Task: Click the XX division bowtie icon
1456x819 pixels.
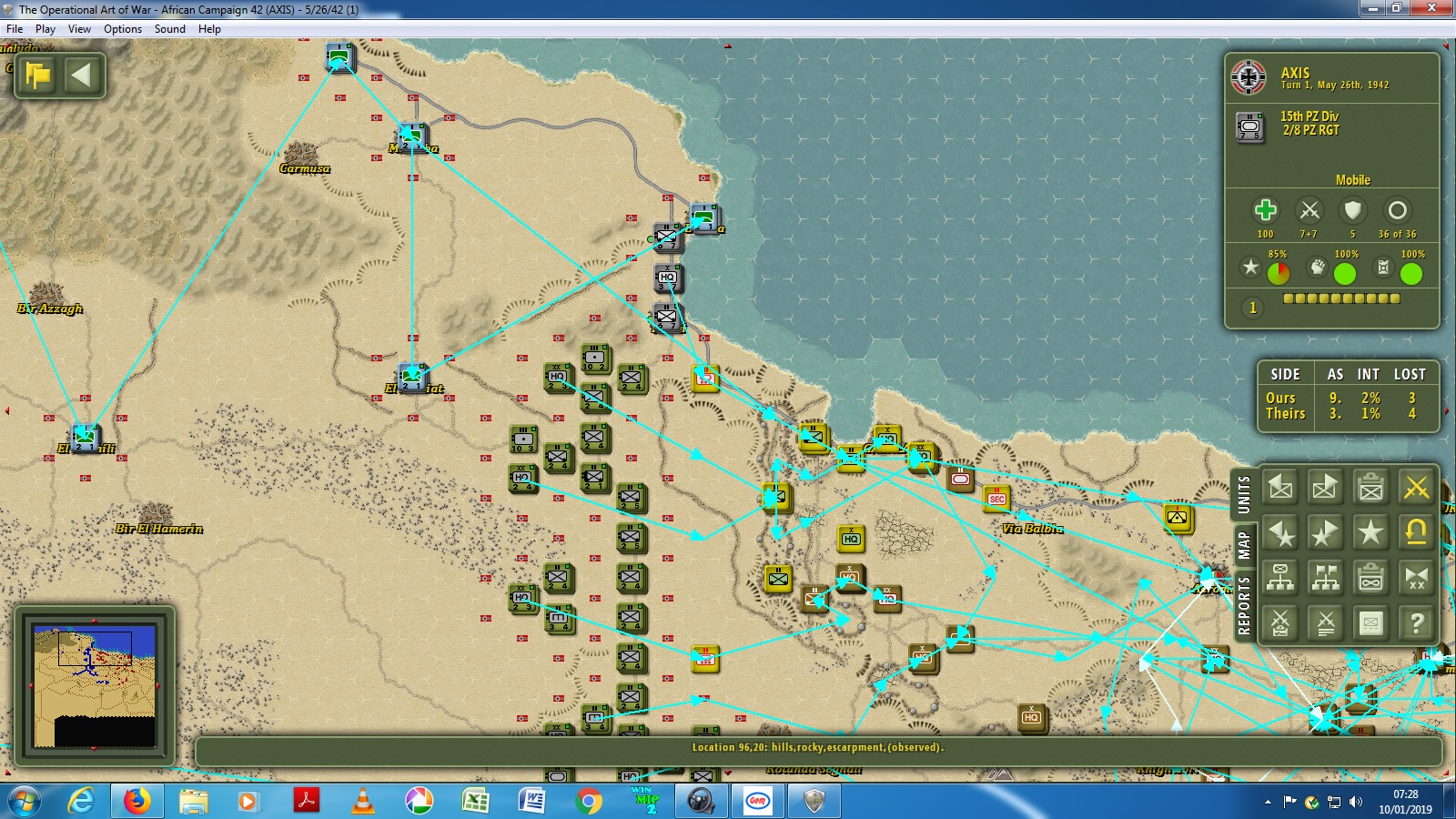Action: tap(1416, 578)
